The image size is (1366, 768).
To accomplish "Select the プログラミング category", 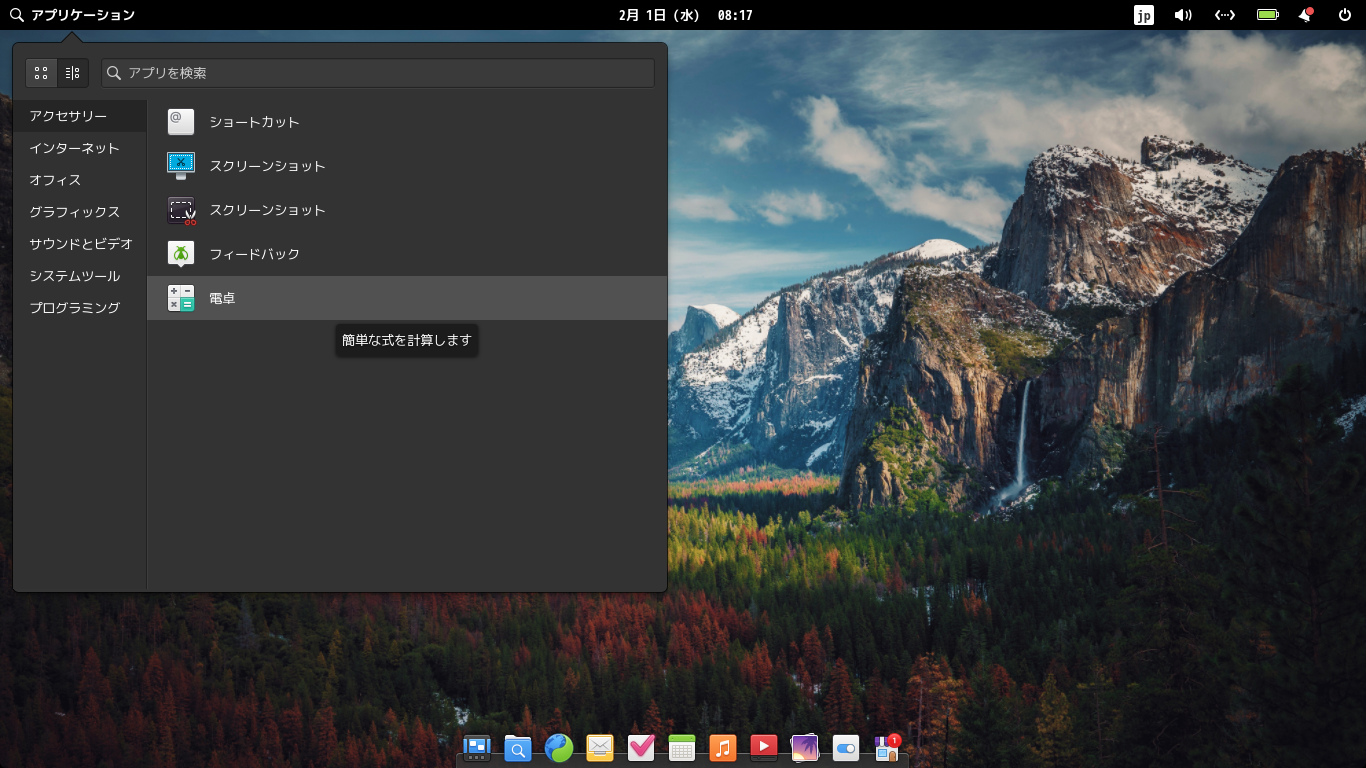I will (x=80, y=308).
